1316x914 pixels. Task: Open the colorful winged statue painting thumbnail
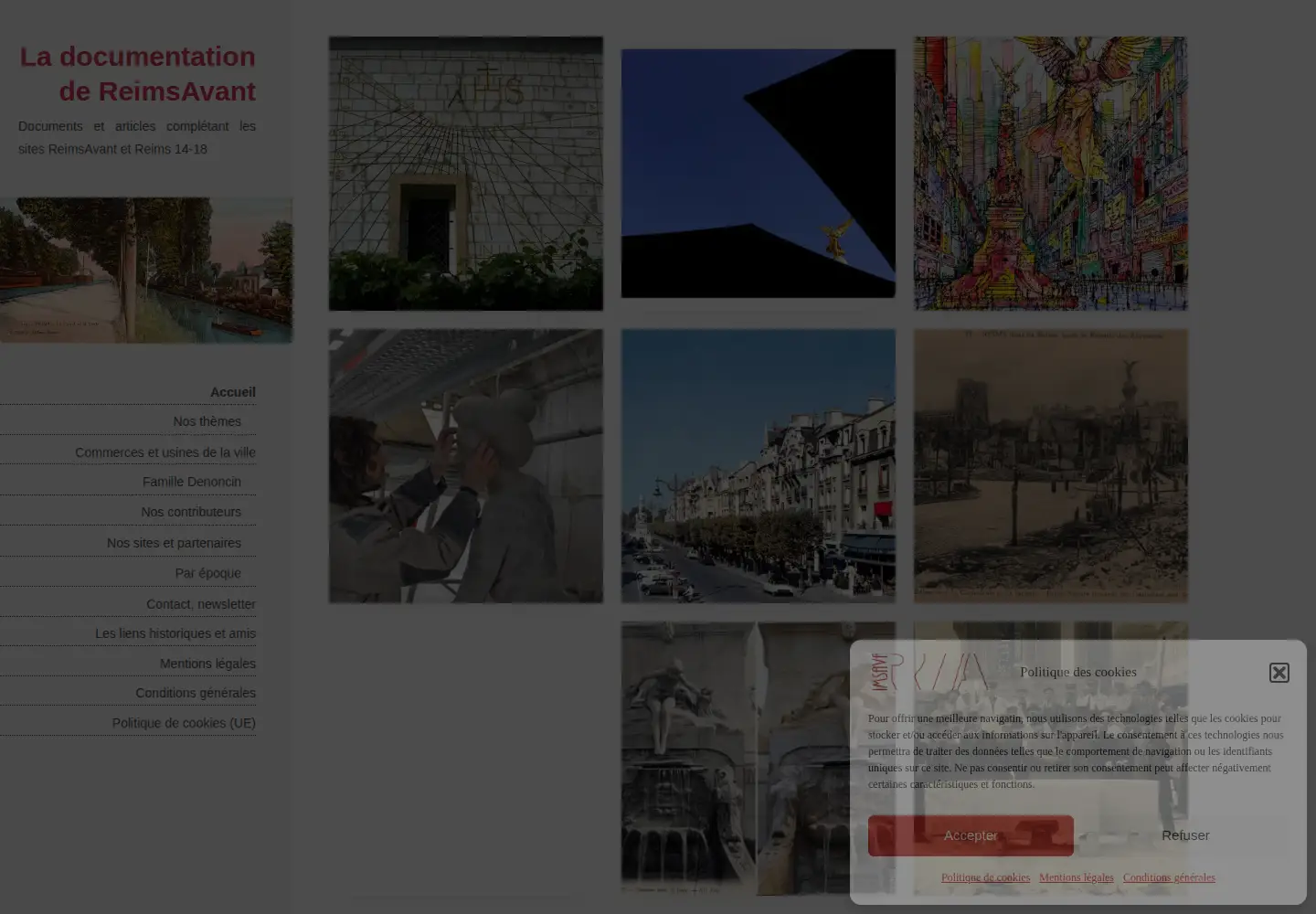click(1051, 174)
